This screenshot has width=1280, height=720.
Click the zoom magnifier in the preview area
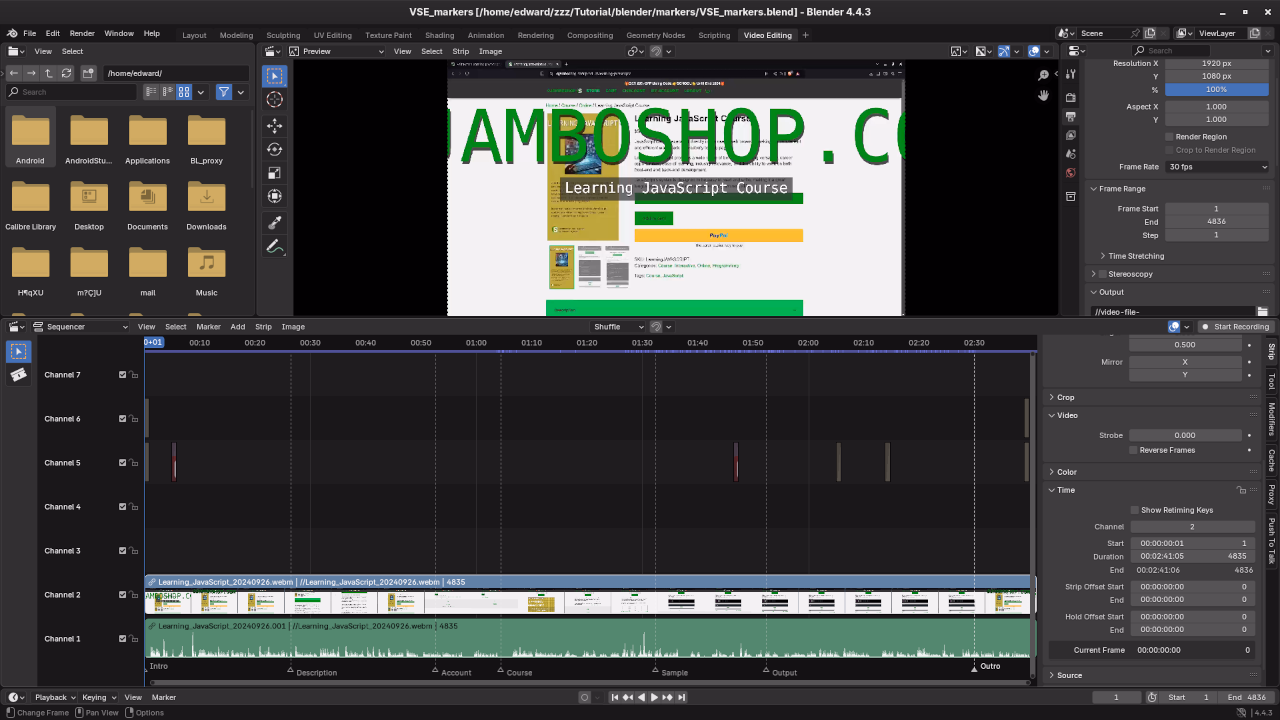point(1043,75)
